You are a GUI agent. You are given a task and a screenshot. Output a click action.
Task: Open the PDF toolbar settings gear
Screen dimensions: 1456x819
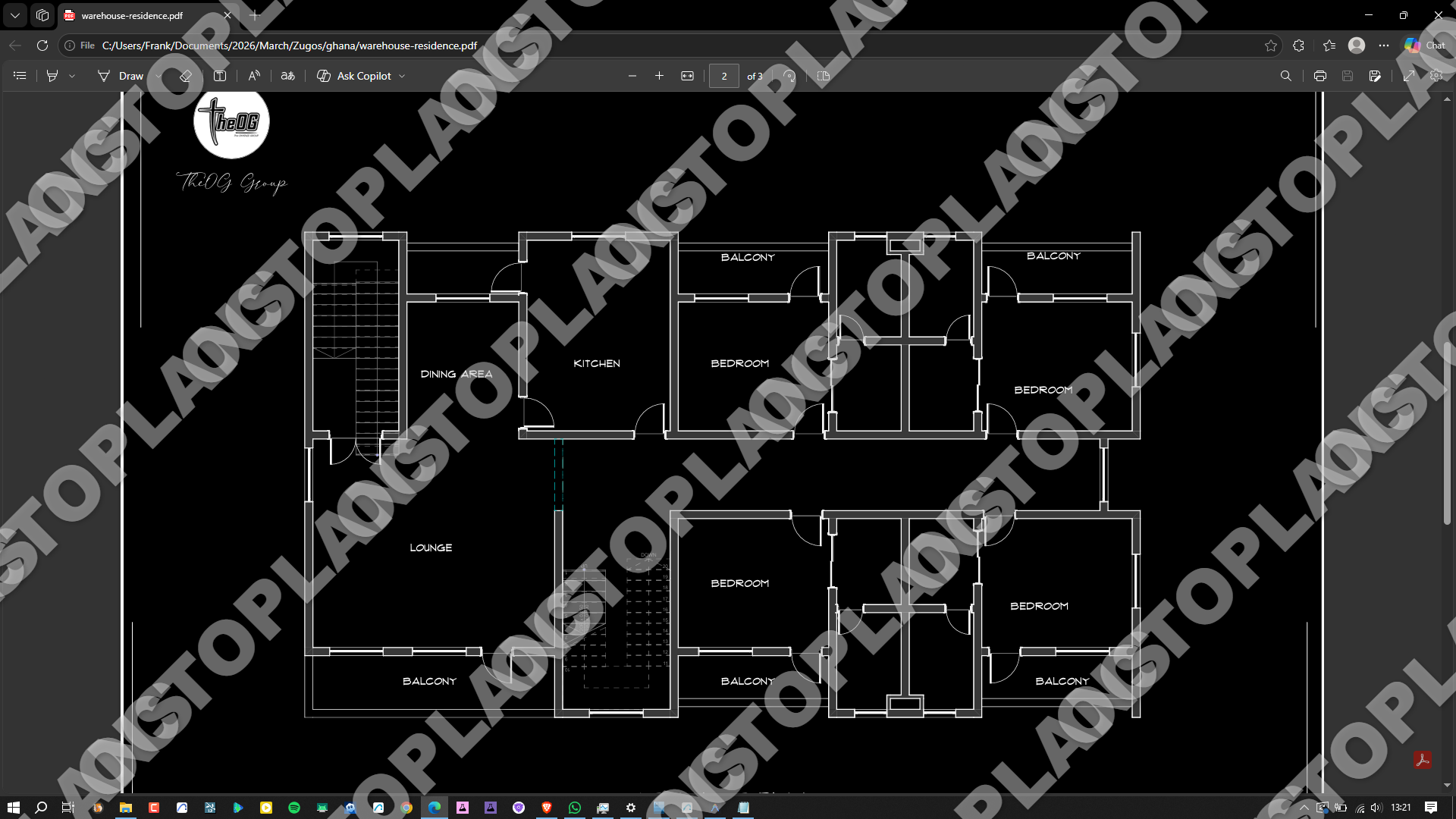(x=1436, y=76)
